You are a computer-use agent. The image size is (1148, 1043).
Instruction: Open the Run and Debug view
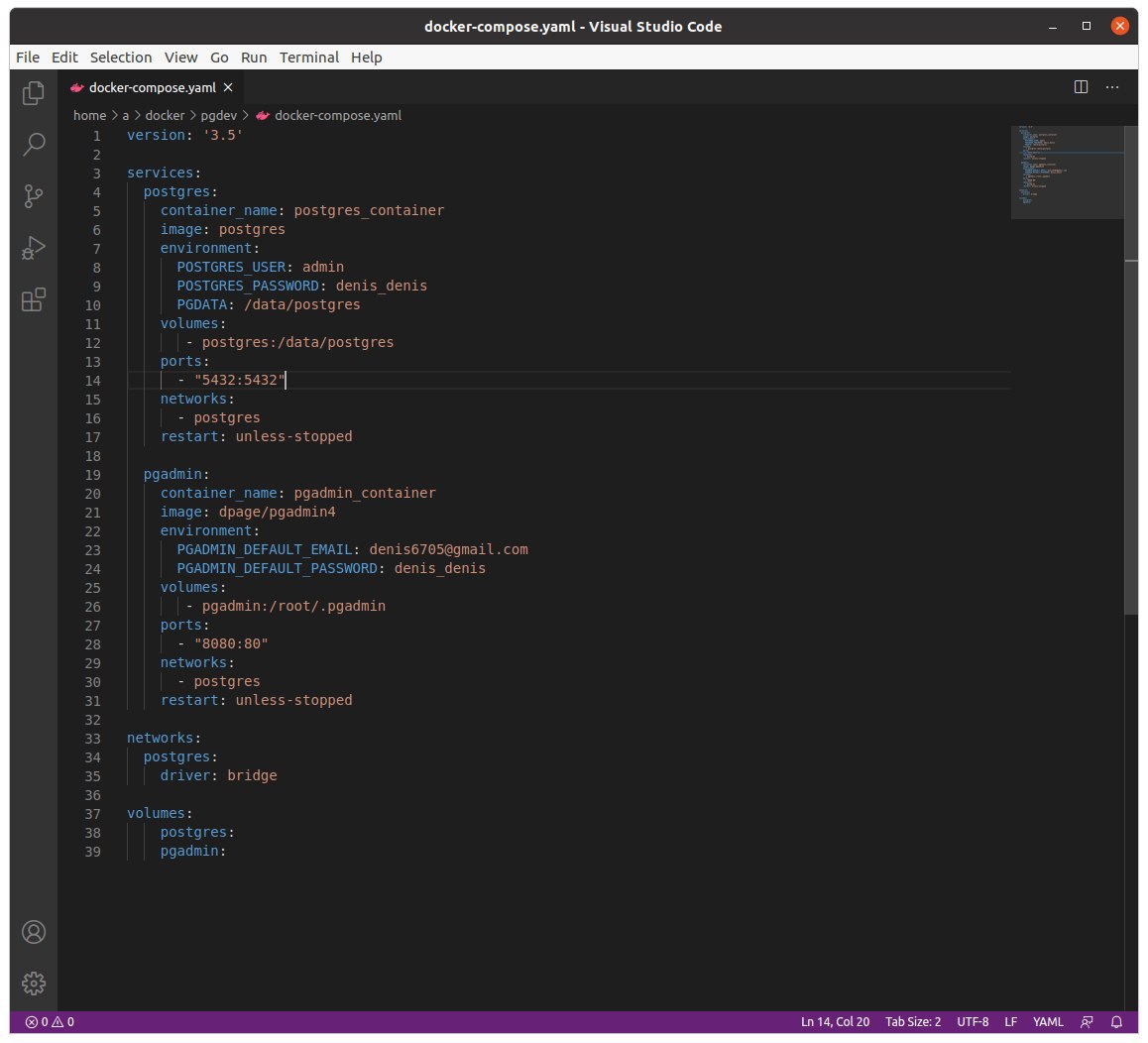34,248
